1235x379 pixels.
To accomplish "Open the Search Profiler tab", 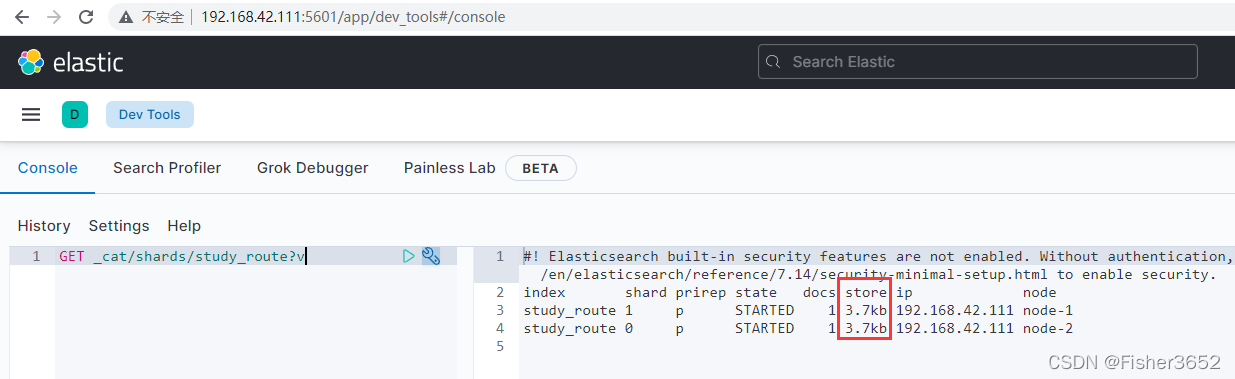I will [x=167, y=168].
